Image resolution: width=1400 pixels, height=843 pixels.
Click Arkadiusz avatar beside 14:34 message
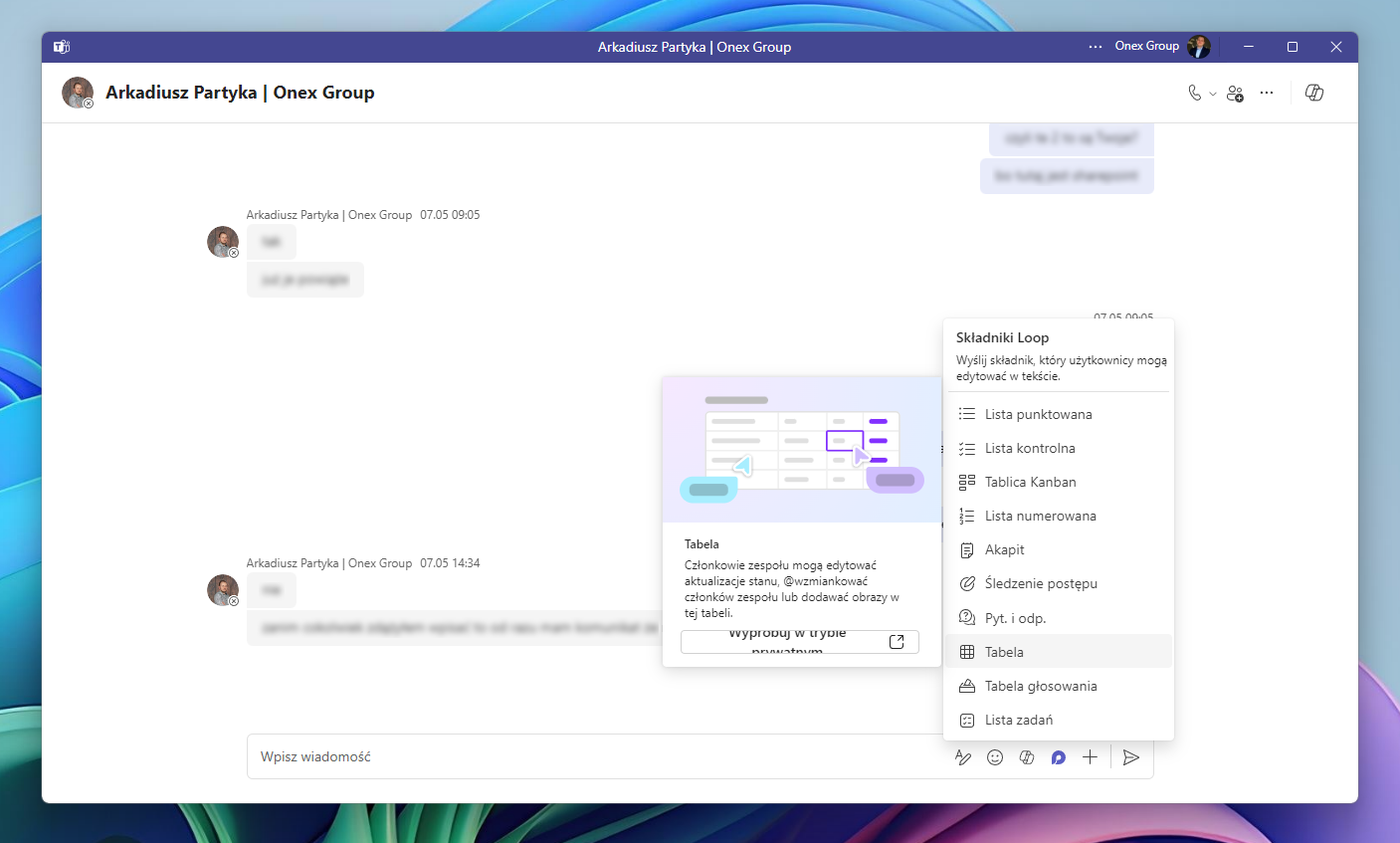pyautogui.click(x=223, y=590)
